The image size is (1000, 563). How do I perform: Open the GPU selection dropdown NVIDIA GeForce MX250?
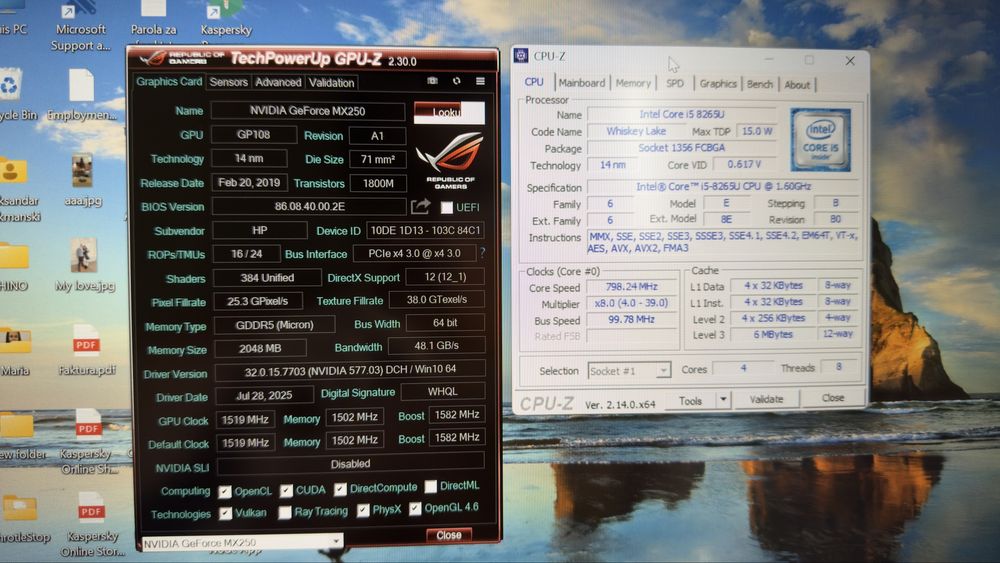click(242, 543)
